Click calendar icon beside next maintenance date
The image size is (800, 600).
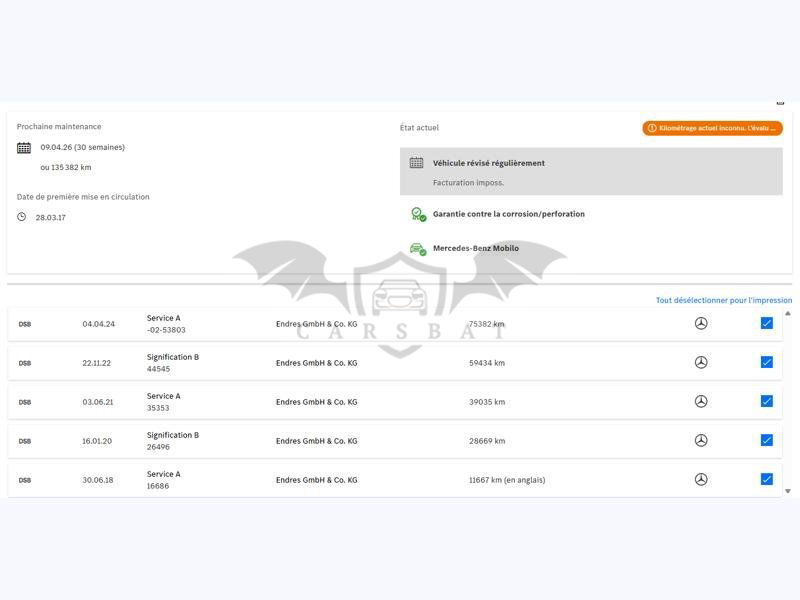(24, 148)
